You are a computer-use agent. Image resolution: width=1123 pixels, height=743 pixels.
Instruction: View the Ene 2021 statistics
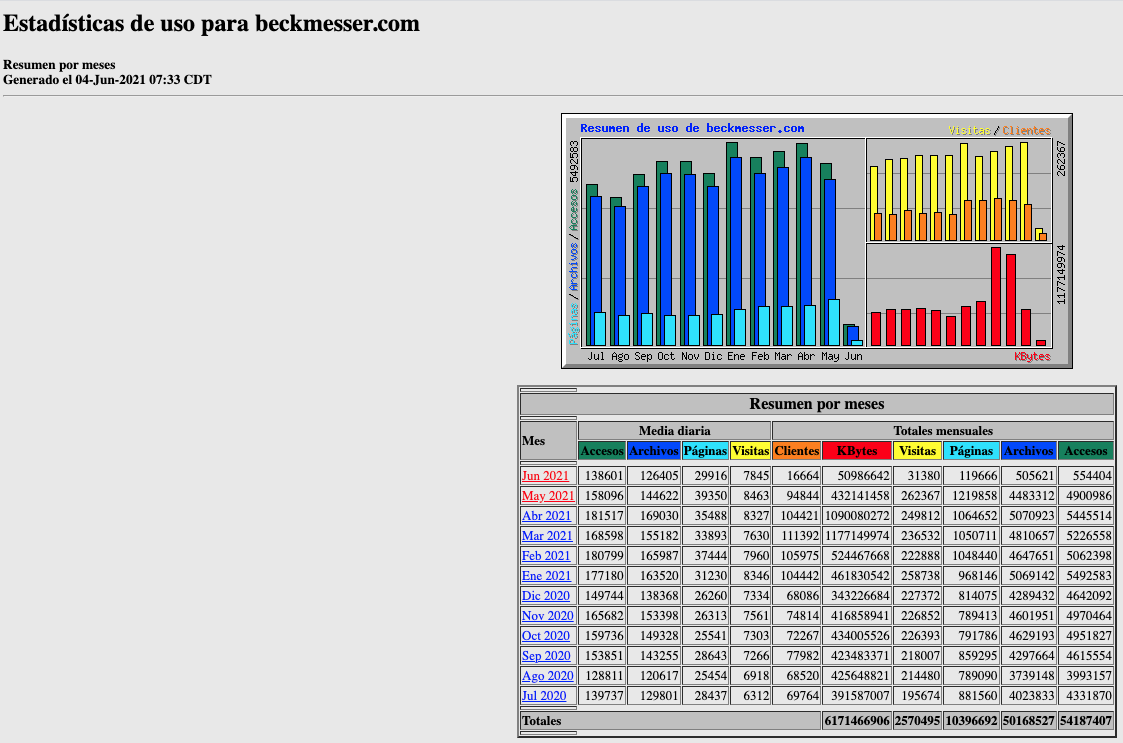click(x=546, y=576)
